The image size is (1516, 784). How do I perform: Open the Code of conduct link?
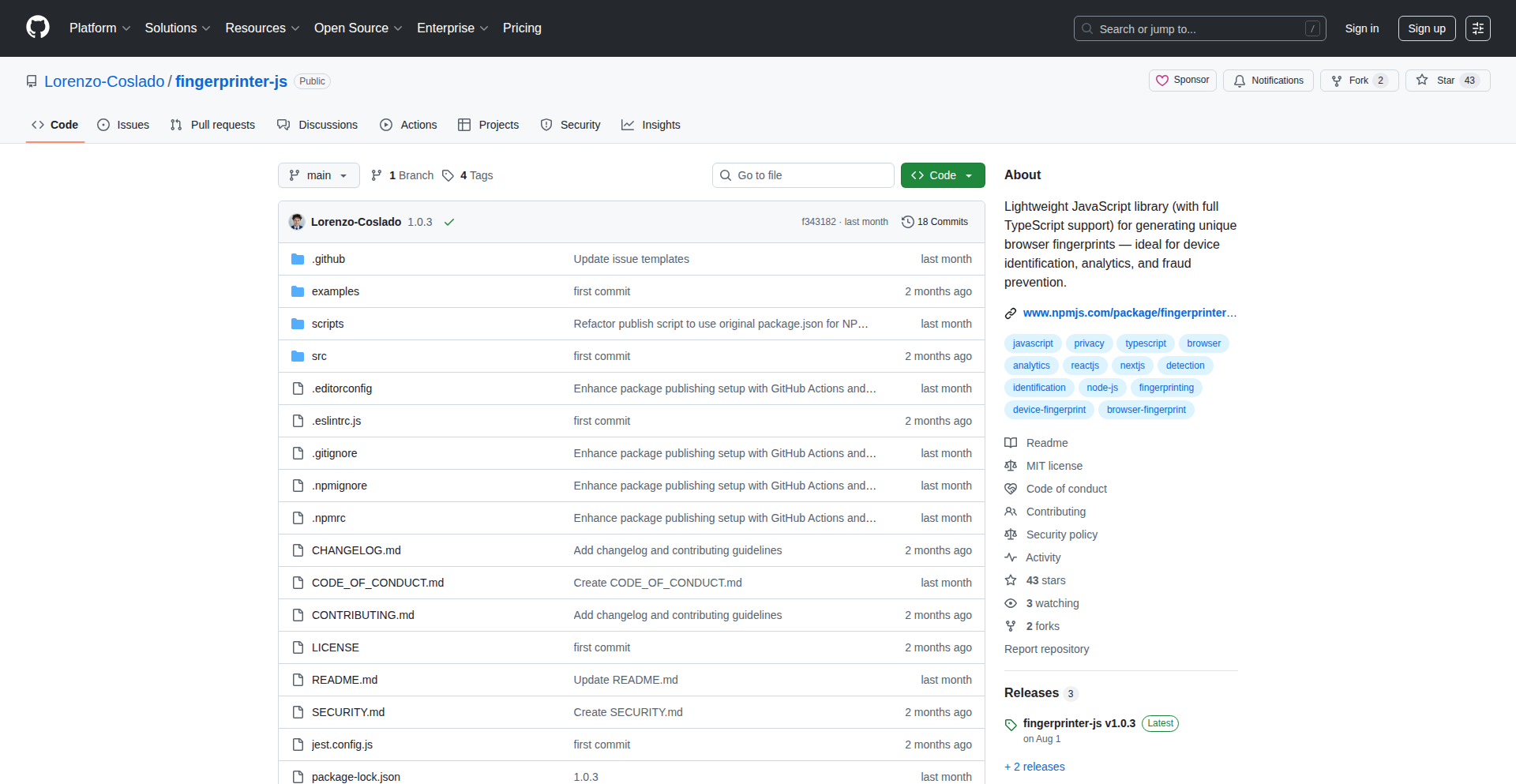pos(1056,489)
